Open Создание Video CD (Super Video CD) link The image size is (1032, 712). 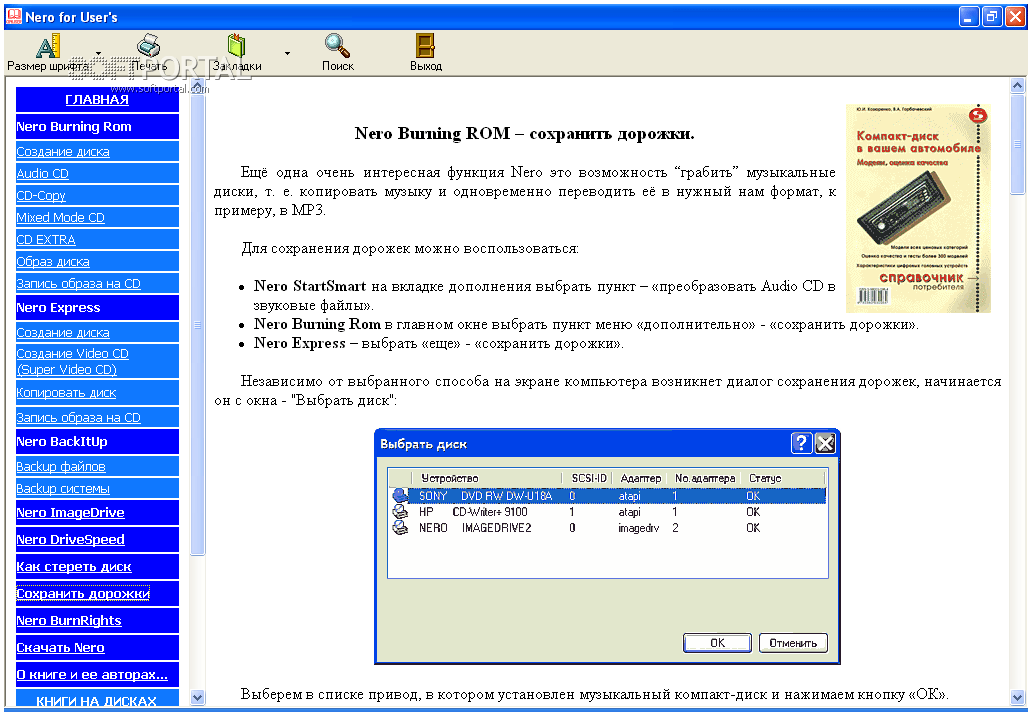[x=72, y=361]
